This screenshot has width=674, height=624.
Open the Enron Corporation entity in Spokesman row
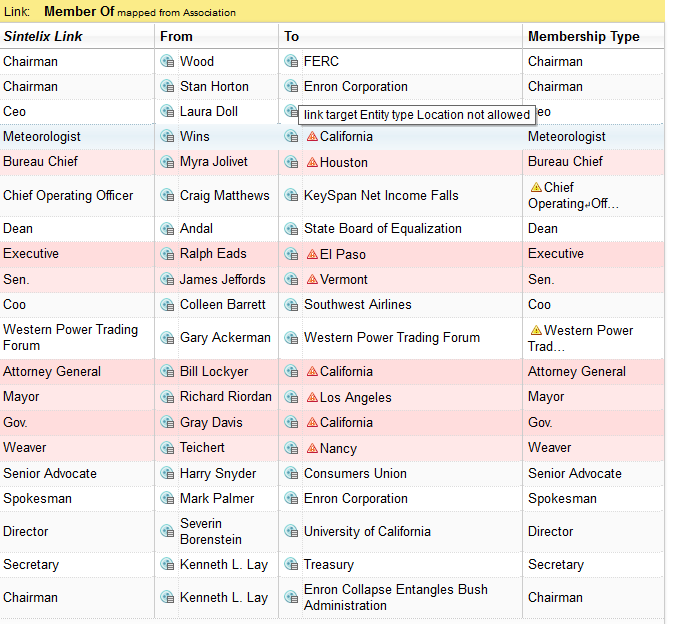[x=355, y=498]
